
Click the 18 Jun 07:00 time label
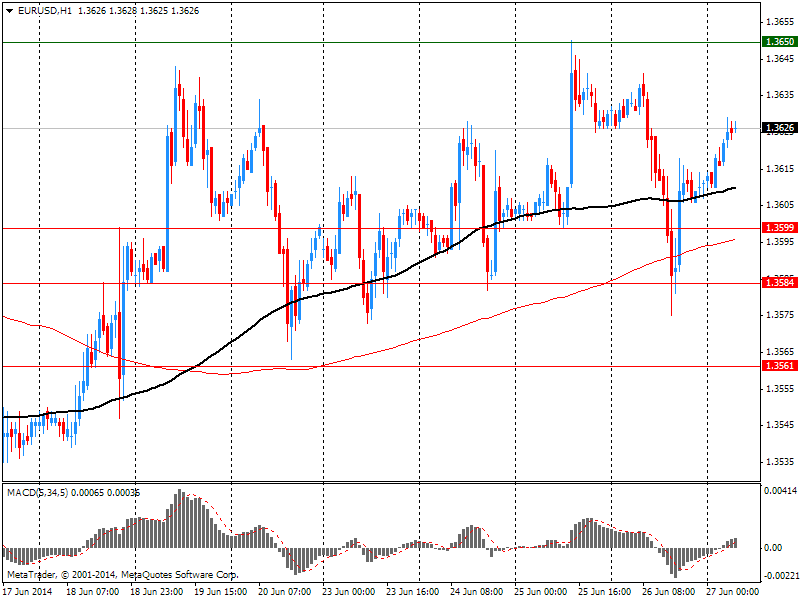pyautogui.click(x=93, y=592)
